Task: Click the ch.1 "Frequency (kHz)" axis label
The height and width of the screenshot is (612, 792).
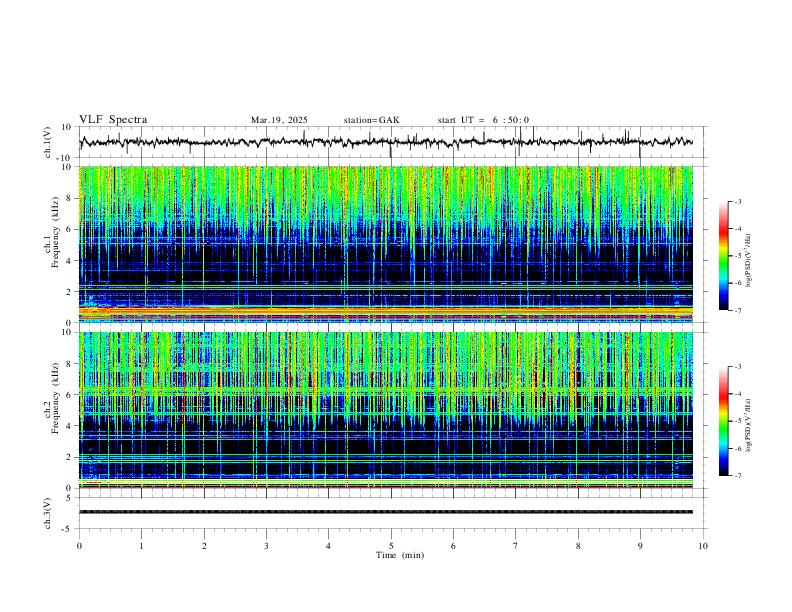Action: 55,231
